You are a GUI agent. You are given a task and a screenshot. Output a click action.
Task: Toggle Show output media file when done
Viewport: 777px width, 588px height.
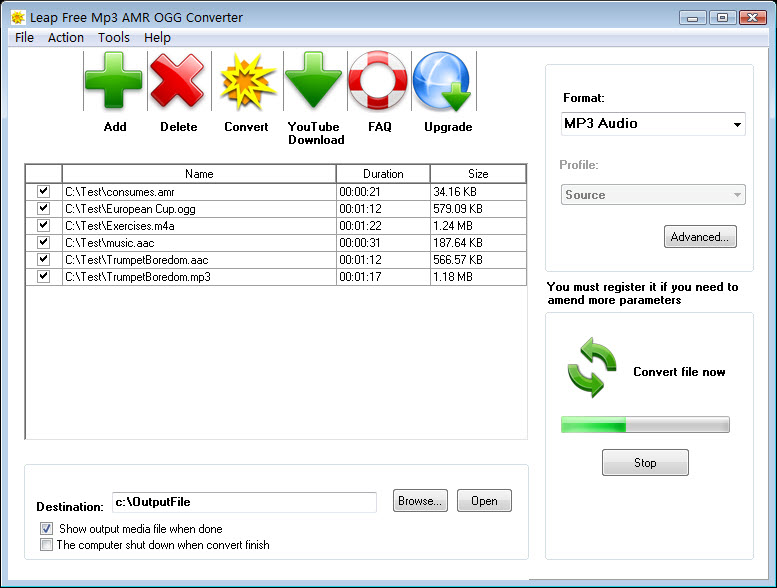[47, 529]
